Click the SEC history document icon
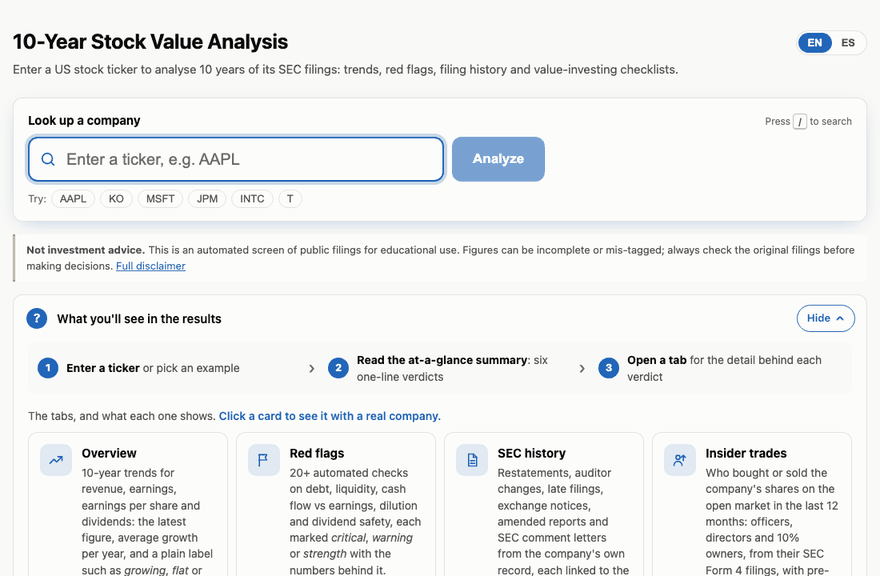 (472, 460)
